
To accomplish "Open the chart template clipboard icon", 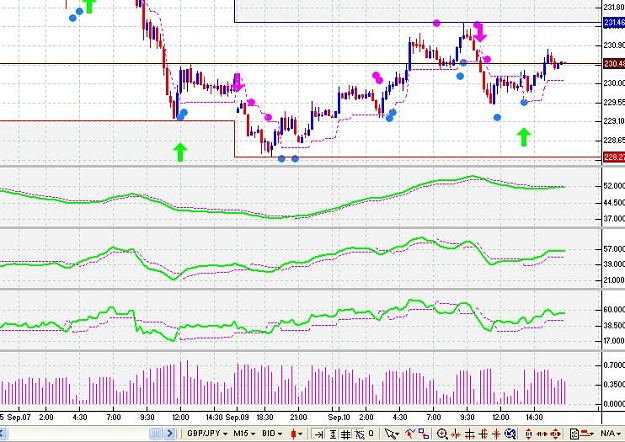I will [x=574, y=434].
